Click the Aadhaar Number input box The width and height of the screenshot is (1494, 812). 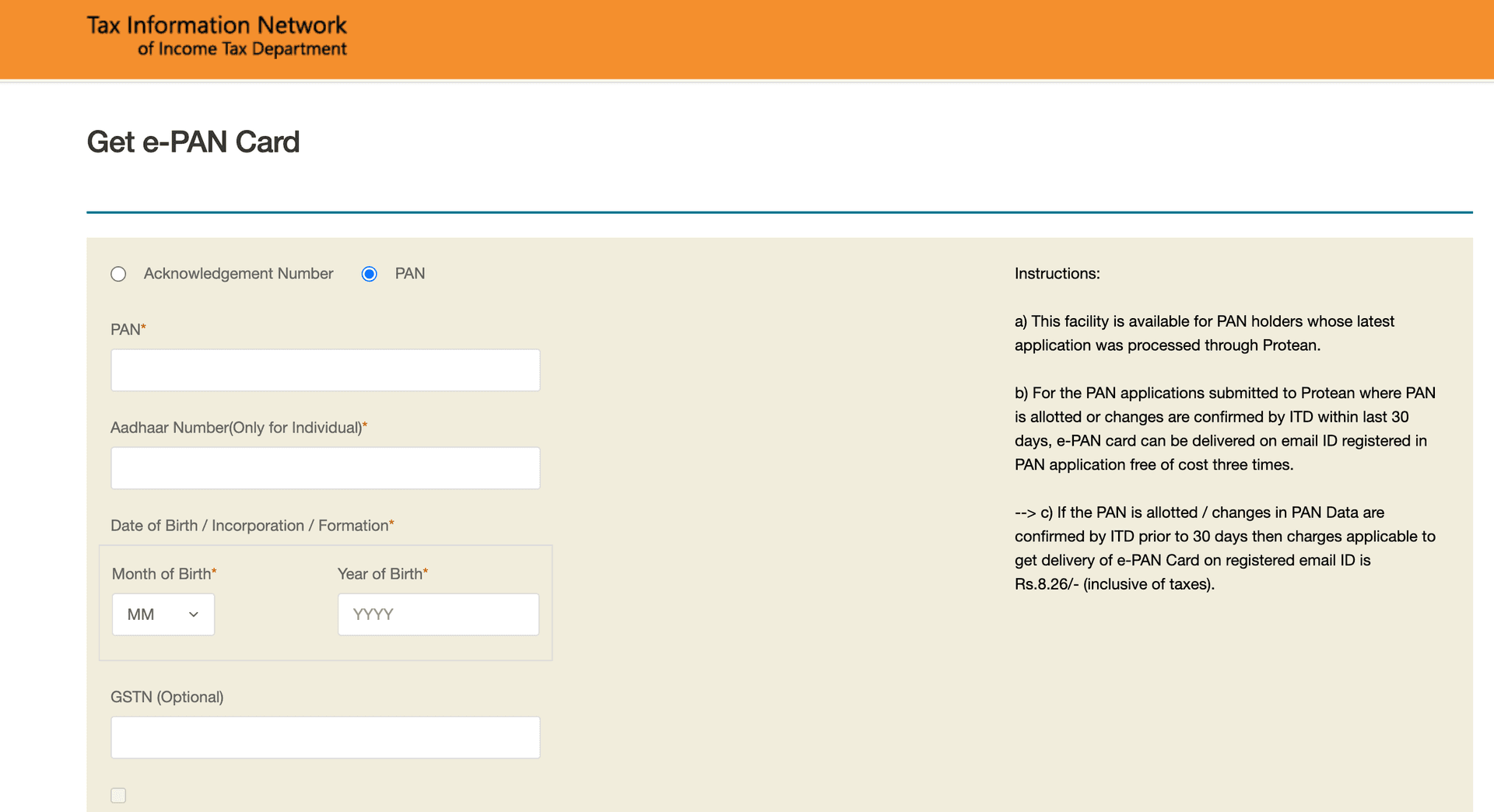coord(325,468)
